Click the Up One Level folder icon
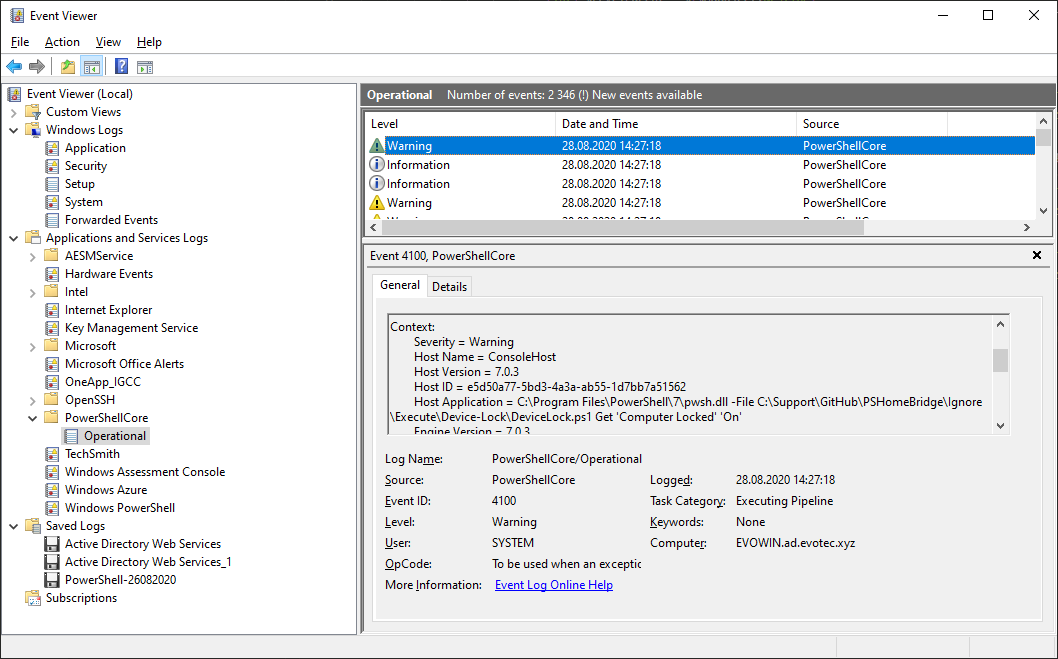 (67, 67)
